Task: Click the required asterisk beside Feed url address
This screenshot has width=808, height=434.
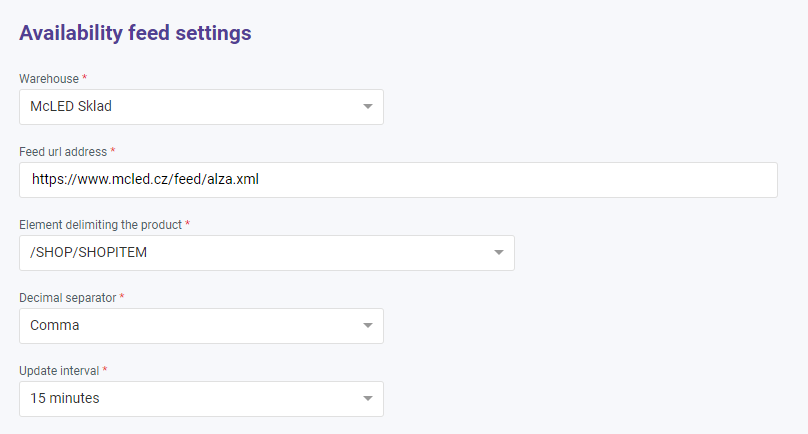Action: [x=113, y=150]
